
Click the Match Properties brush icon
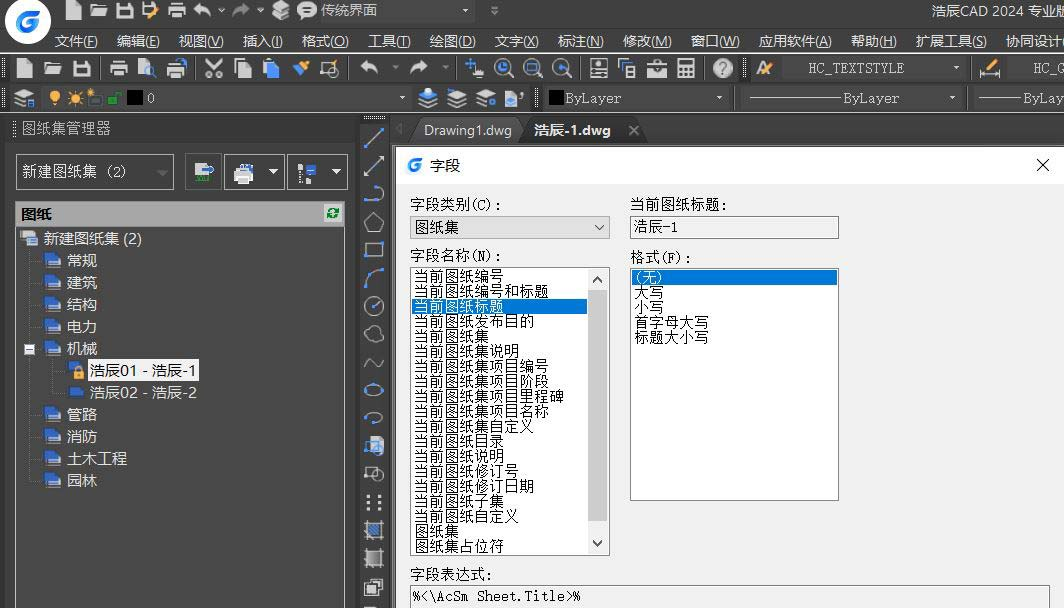(301, 68)
